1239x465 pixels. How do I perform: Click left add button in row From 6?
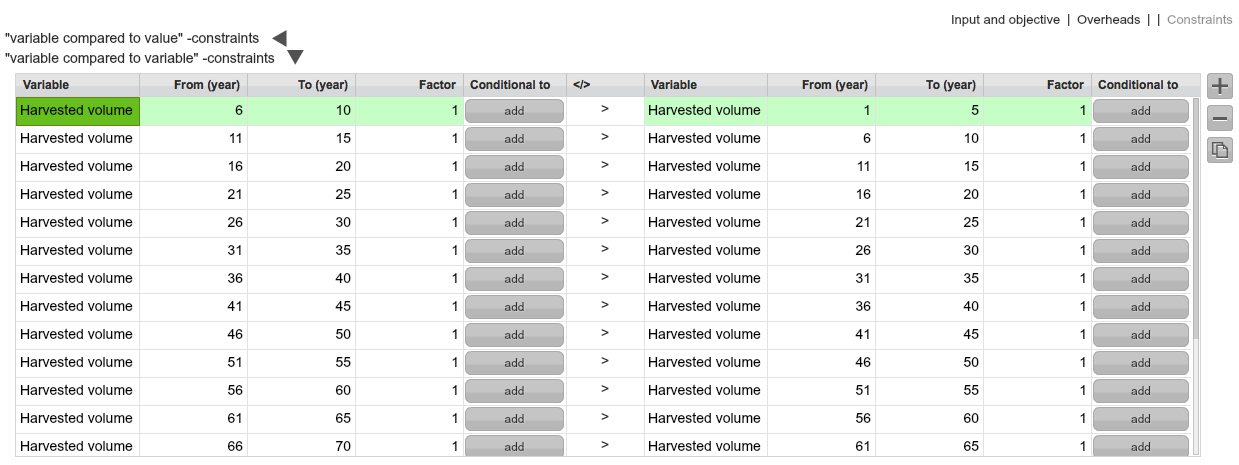tap(514, 111)
